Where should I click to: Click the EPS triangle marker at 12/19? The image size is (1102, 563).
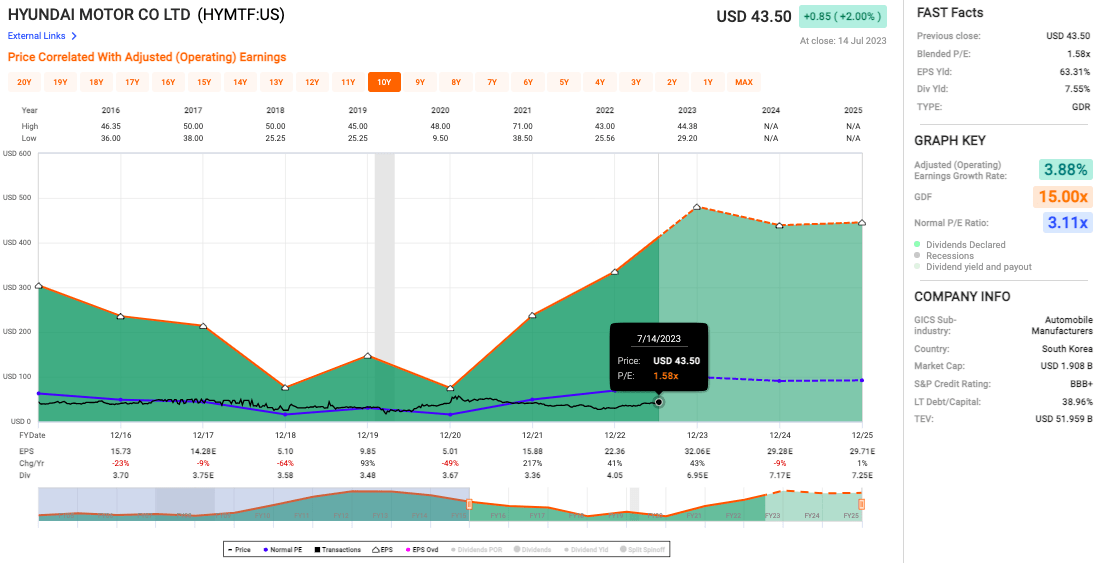368,356
